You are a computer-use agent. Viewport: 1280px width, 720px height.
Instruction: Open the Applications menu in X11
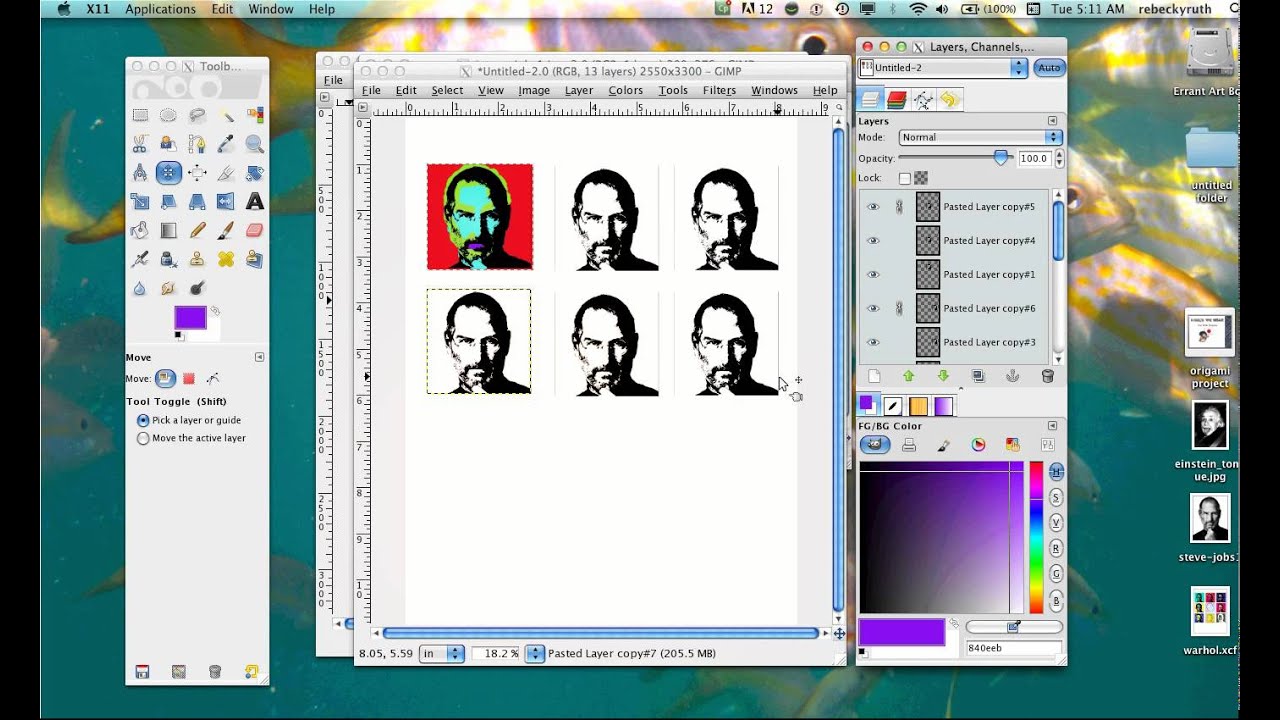click(160, 9)
